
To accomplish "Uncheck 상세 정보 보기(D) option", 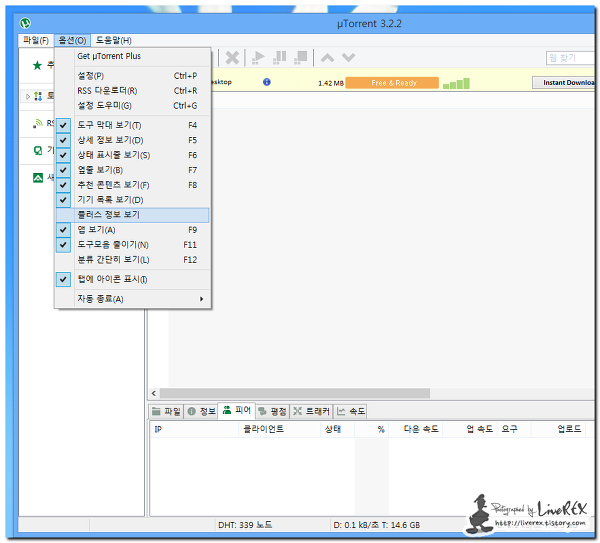I will 132,140.
